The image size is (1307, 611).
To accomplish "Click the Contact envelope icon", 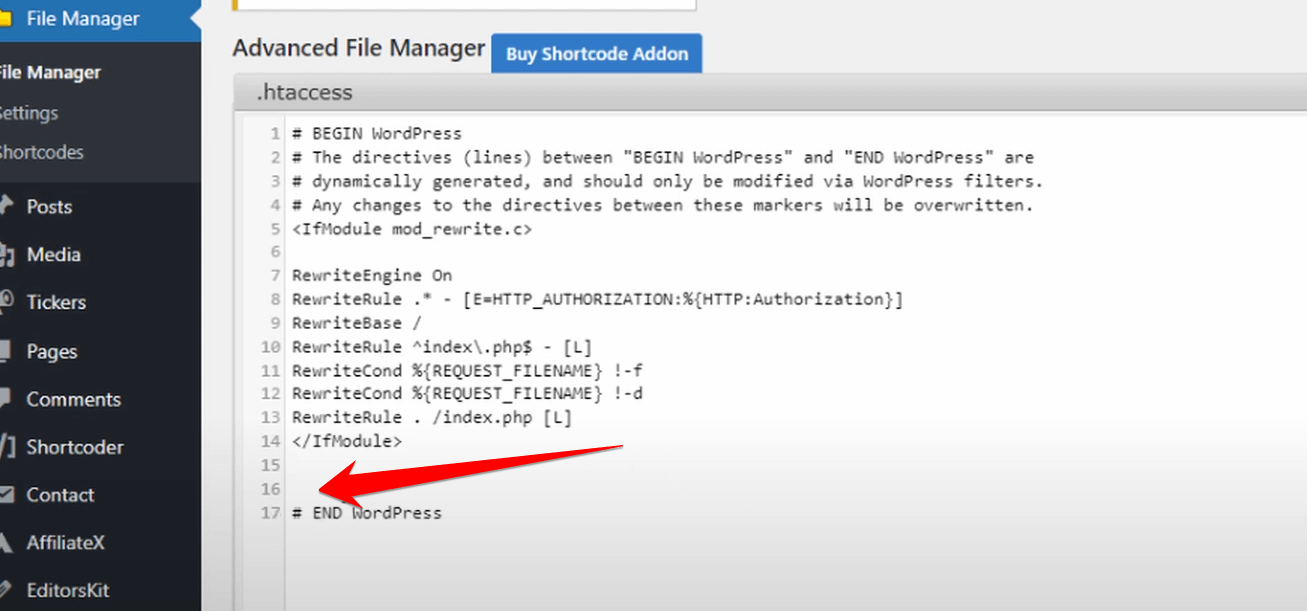I will point(6,495).
